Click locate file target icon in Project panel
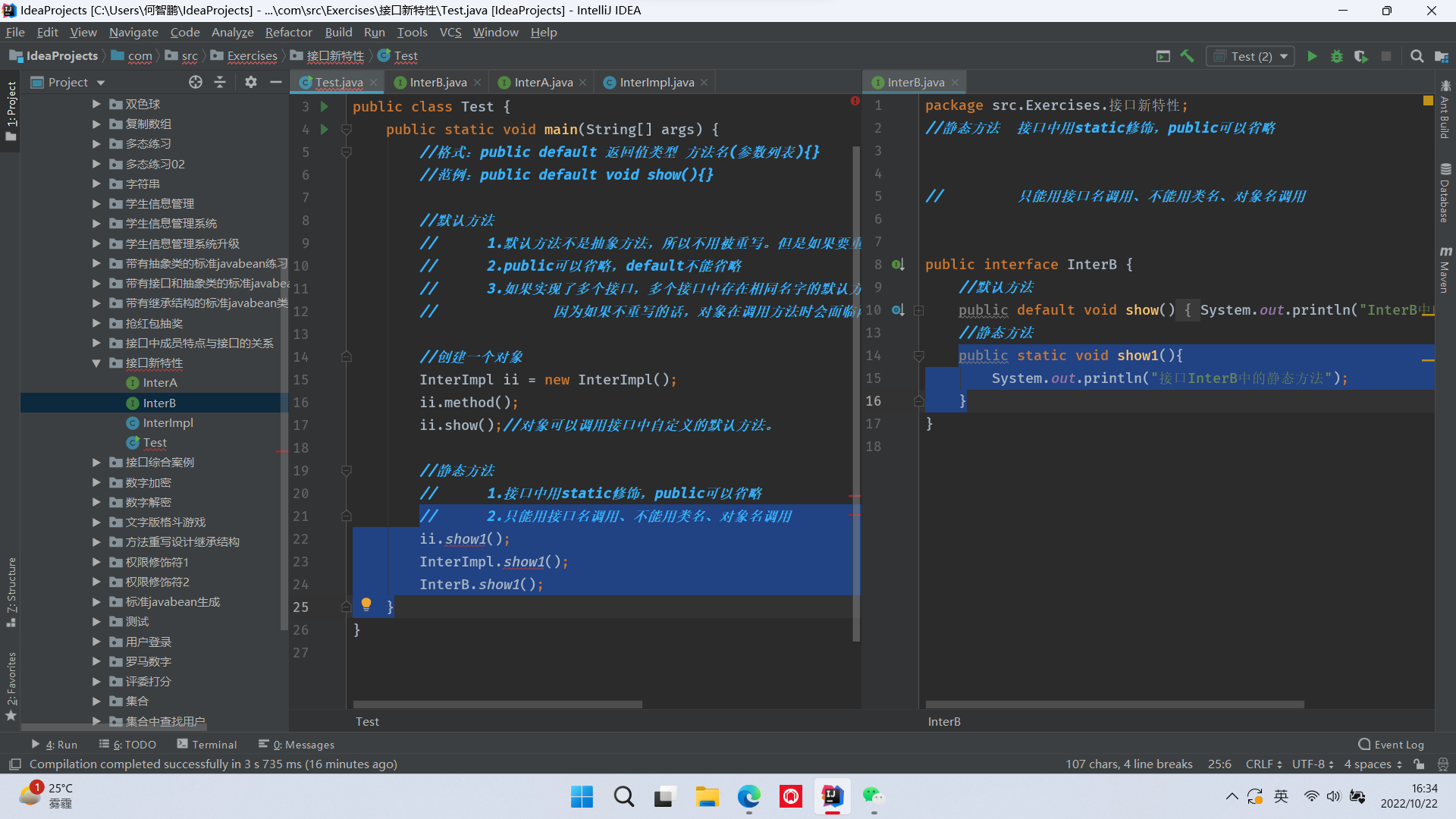Viewport: 1456px width, 819px height. (196, 82)
